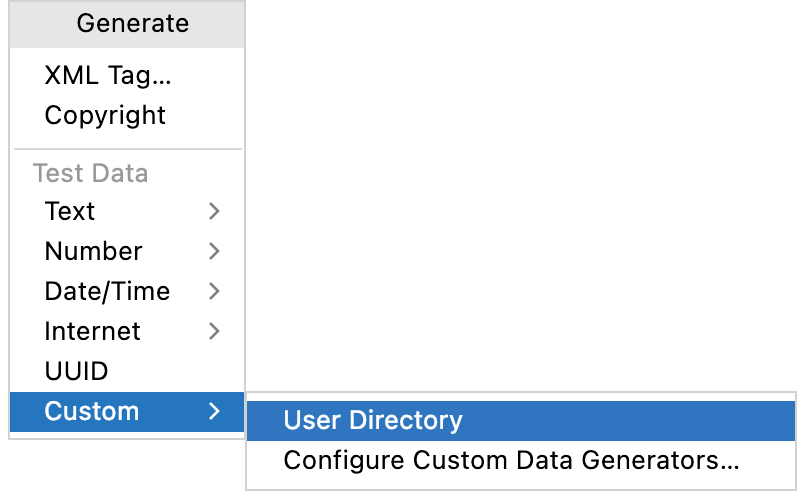804x498 pixels.
Task: Click the Generate popup title header
Action: [127, 24]
